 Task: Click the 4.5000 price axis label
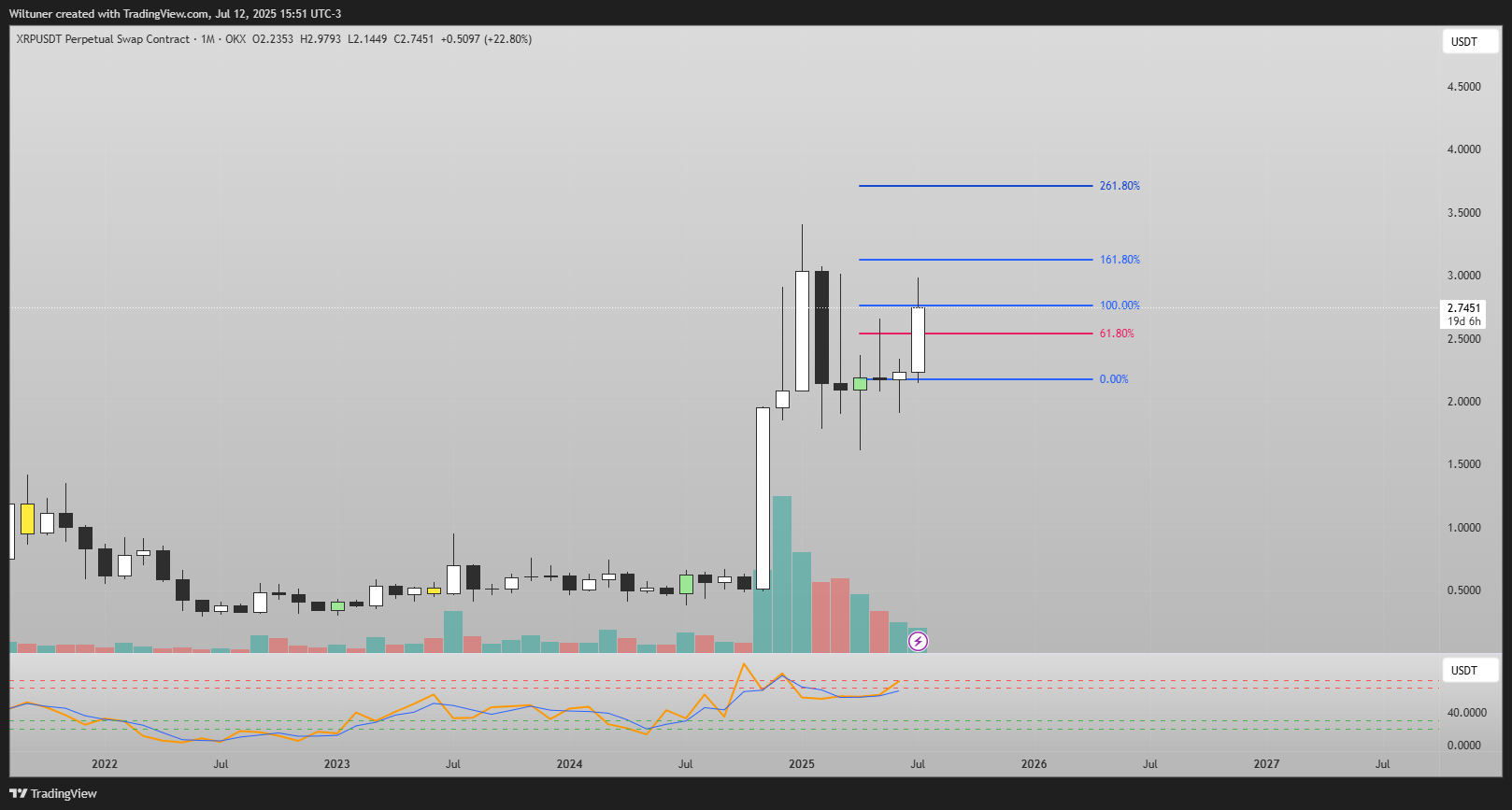pyautogui.click(x=1463, y=87)
